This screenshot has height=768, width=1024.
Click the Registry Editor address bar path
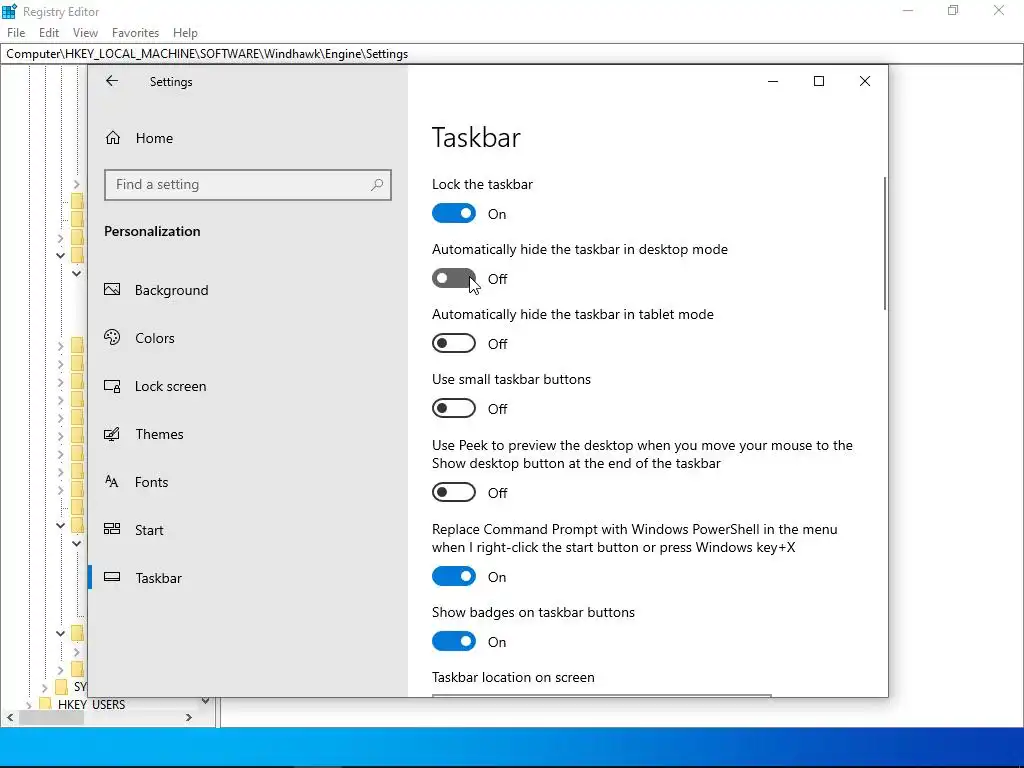click(x=207, y=54)
